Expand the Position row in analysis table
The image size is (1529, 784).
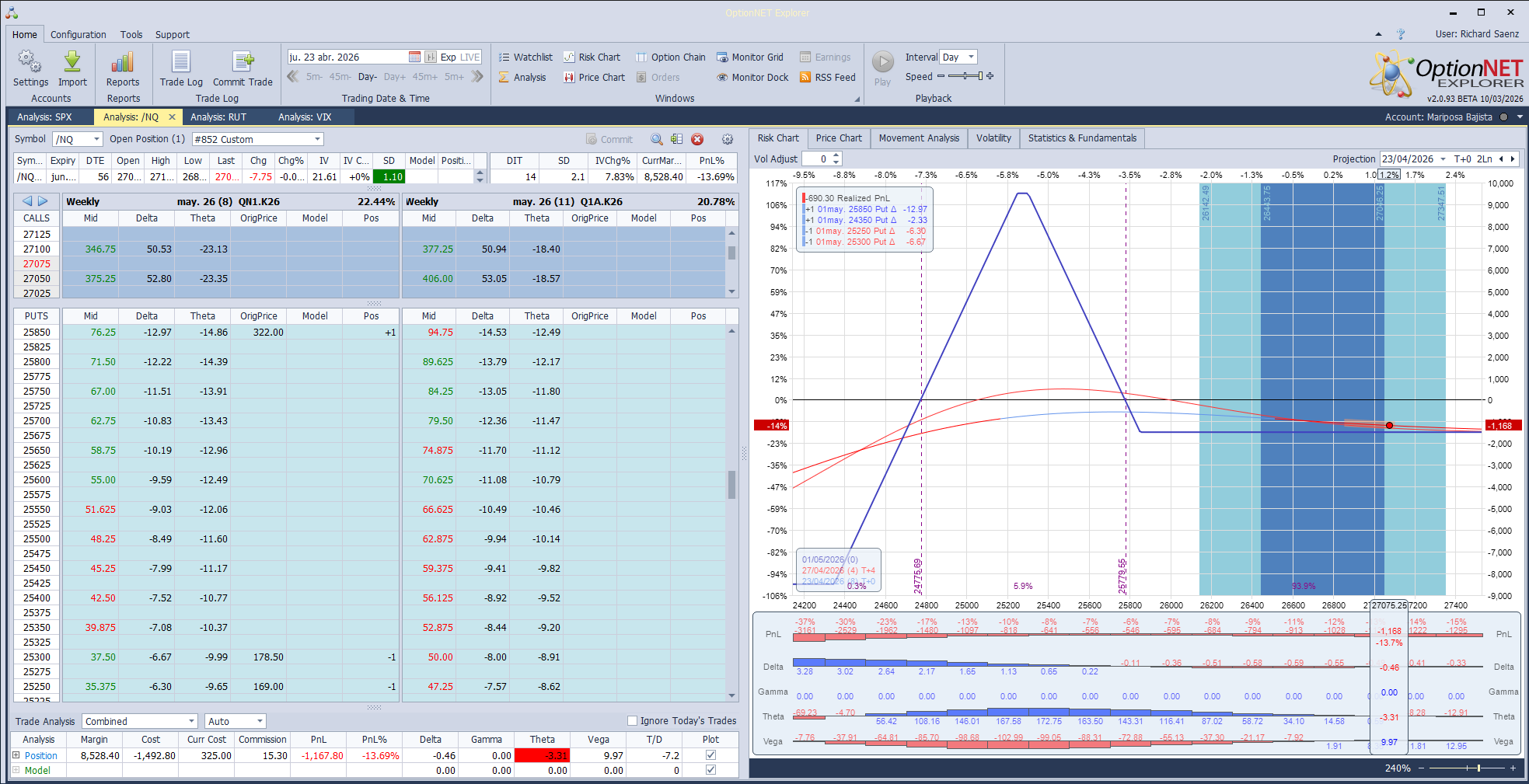coord(16,754)
